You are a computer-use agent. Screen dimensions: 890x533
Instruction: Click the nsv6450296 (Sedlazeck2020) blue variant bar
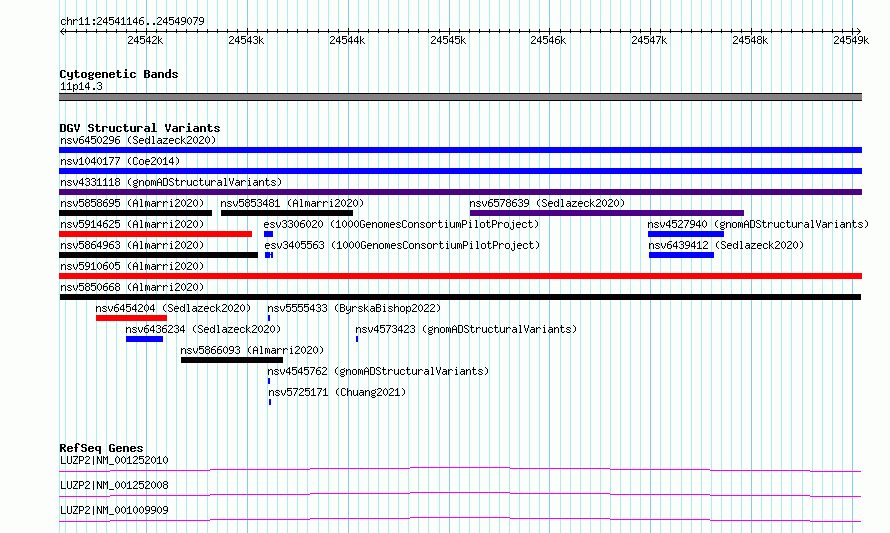pos(460,150)
